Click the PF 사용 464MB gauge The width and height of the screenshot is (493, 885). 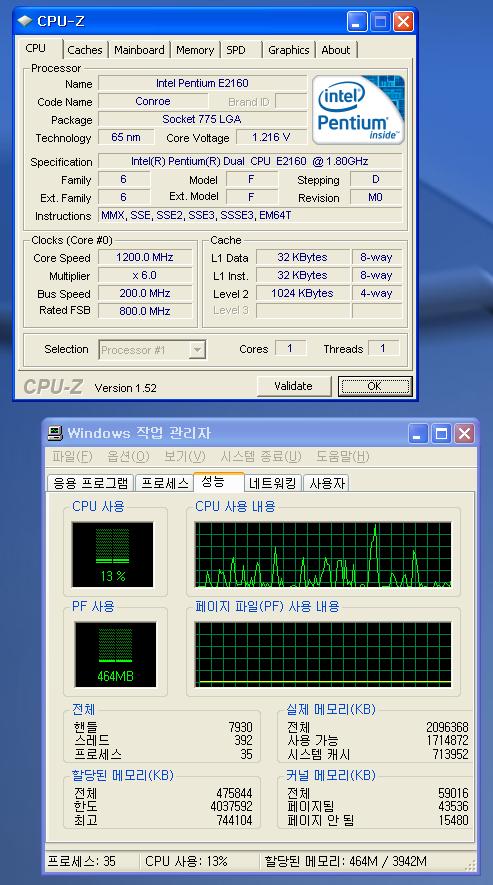point(115,655)
